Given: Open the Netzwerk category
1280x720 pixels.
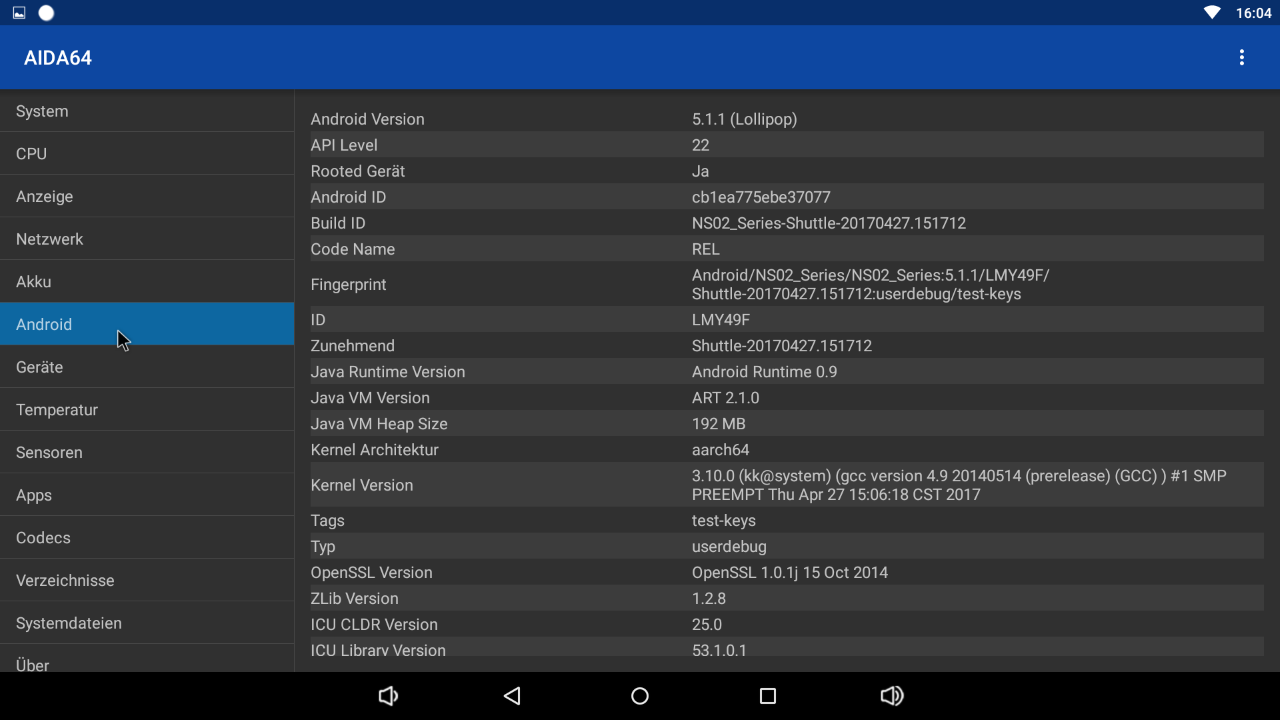Looking at the screenshot, I should 147,239.
